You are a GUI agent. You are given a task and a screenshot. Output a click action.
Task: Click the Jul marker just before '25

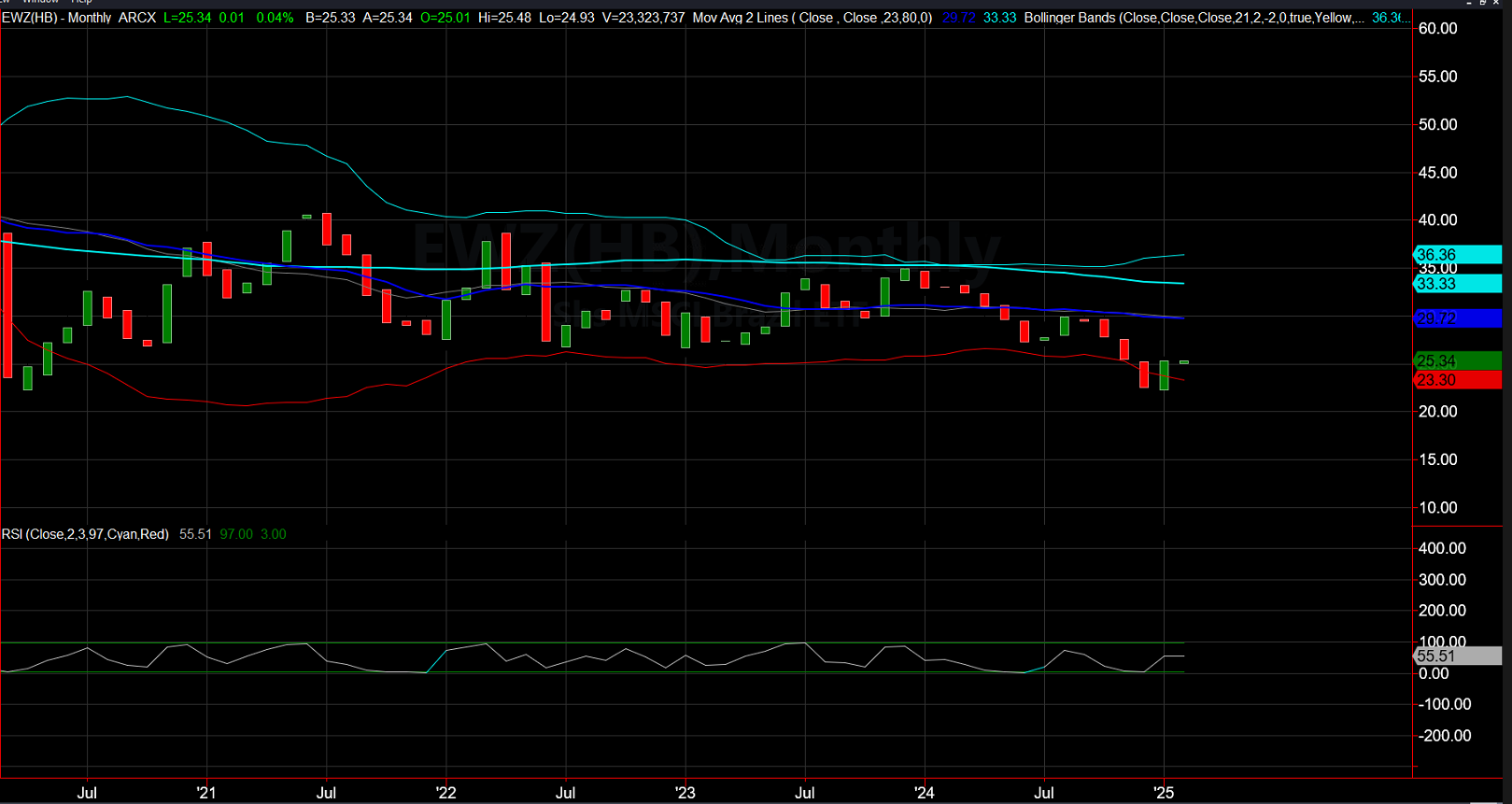(x=1044, y=793)
